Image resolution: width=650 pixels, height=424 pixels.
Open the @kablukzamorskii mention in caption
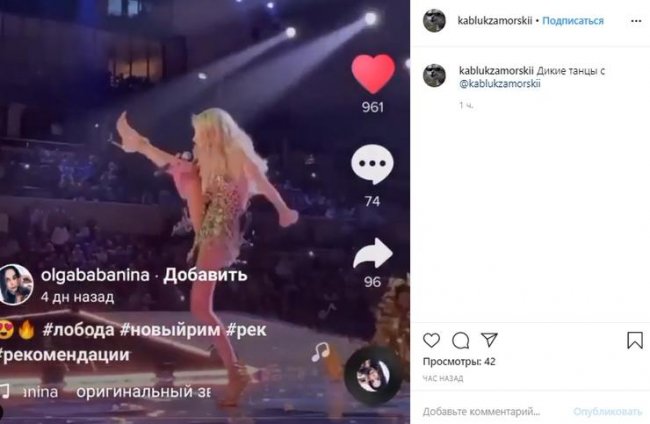click(x=500, y=84)
